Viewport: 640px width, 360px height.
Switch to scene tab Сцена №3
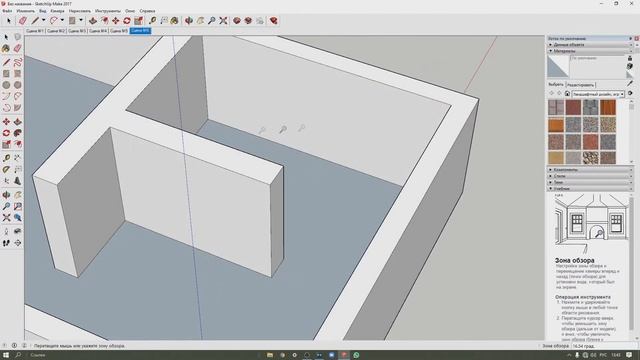click(x=77, y=31)
